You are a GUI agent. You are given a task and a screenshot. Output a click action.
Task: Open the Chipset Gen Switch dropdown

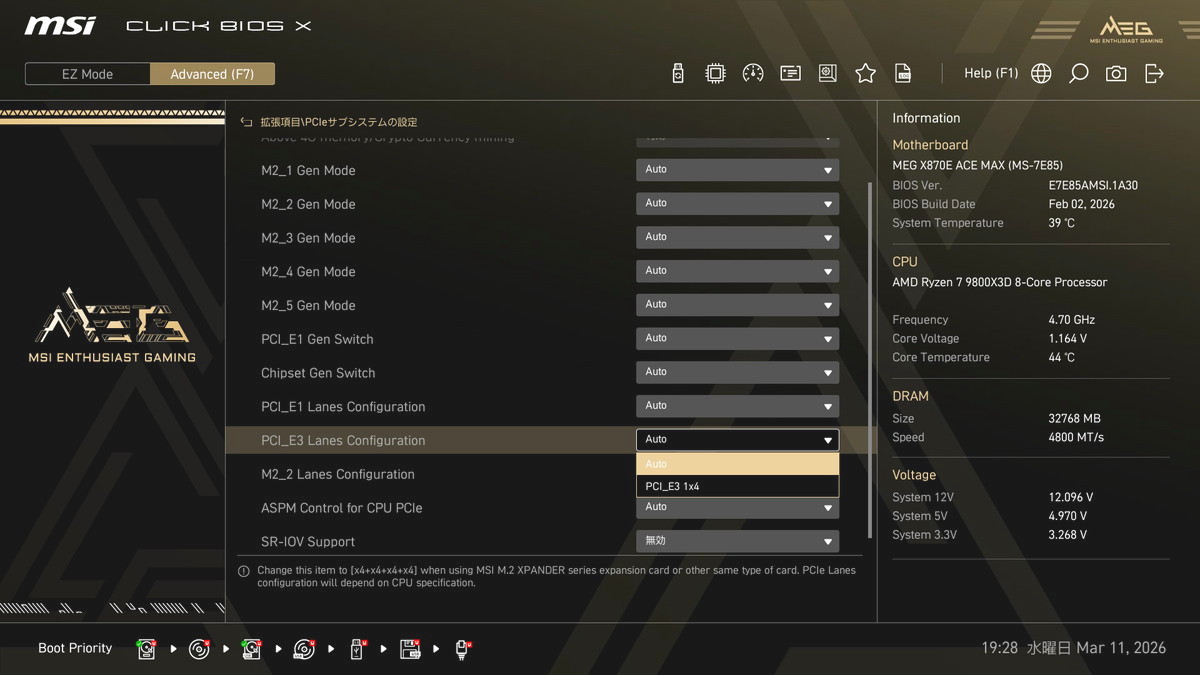click(x=737, y=372)
